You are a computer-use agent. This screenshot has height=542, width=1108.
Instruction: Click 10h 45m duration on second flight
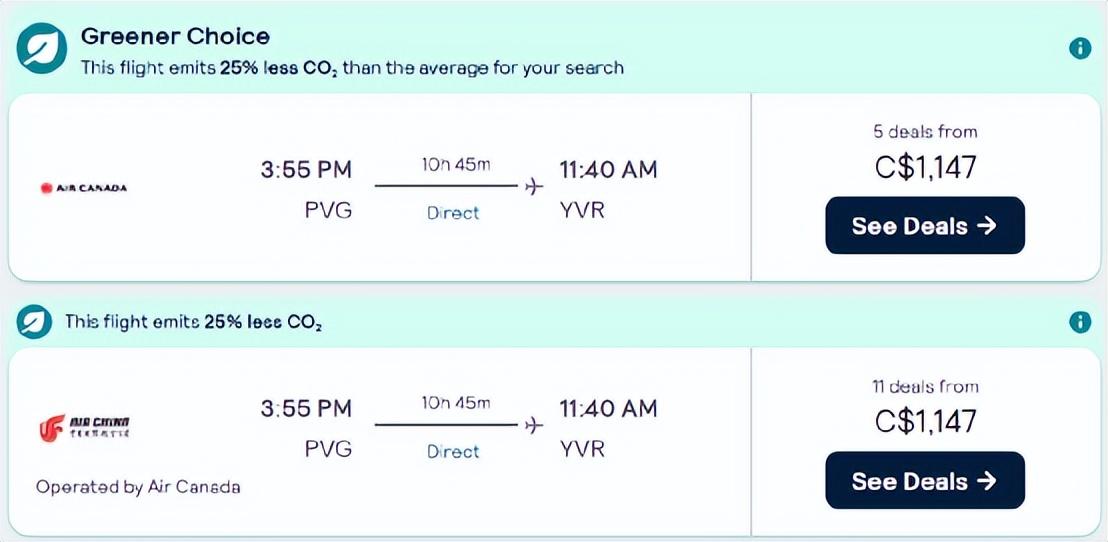coord(456,403)
